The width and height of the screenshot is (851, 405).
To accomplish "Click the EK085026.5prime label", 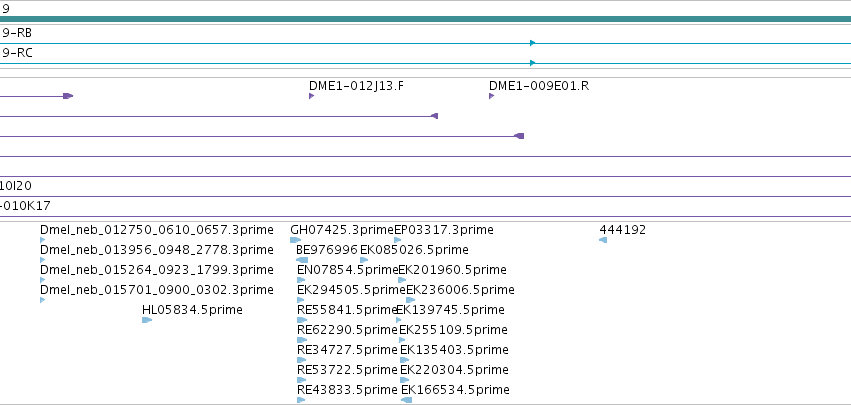I will tap(414, 250).
